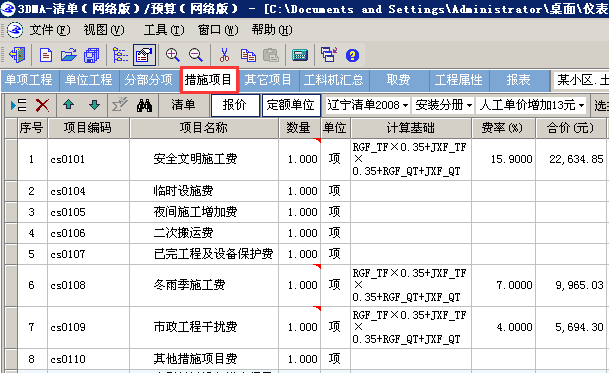Image resolution: width=609 pixels, height=373 pixels.
Task: Click the new document icon
Action: (46, 55)
